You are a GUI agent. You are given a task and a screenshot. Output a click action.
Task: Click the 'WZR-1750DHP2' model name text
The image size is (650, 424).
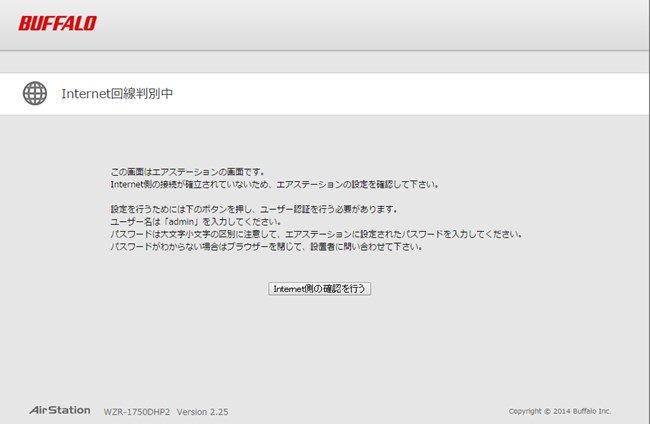tap(137, 412)
